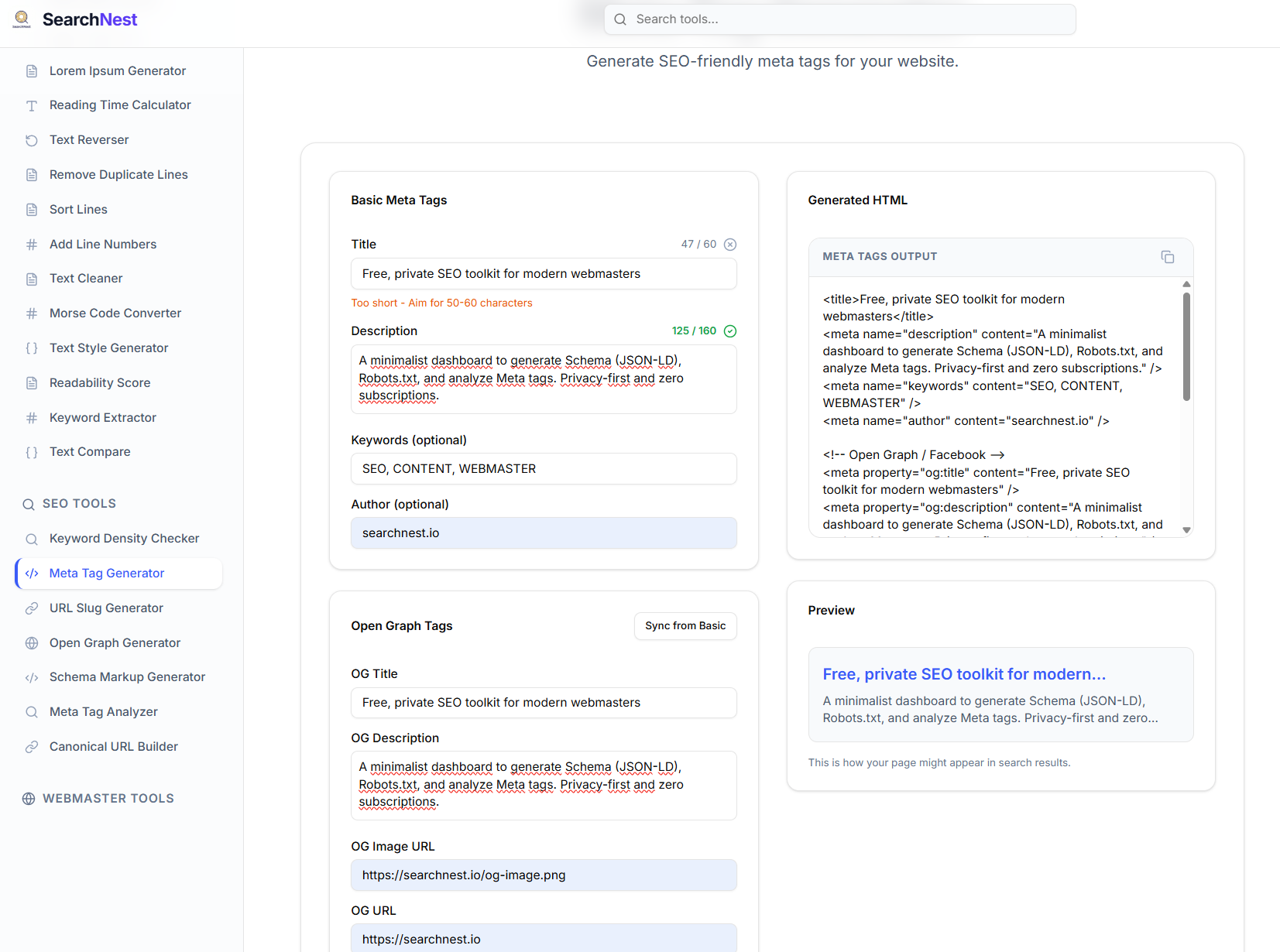Click the search magnifier icon
1280x952 pixels.
click(620, 19)
